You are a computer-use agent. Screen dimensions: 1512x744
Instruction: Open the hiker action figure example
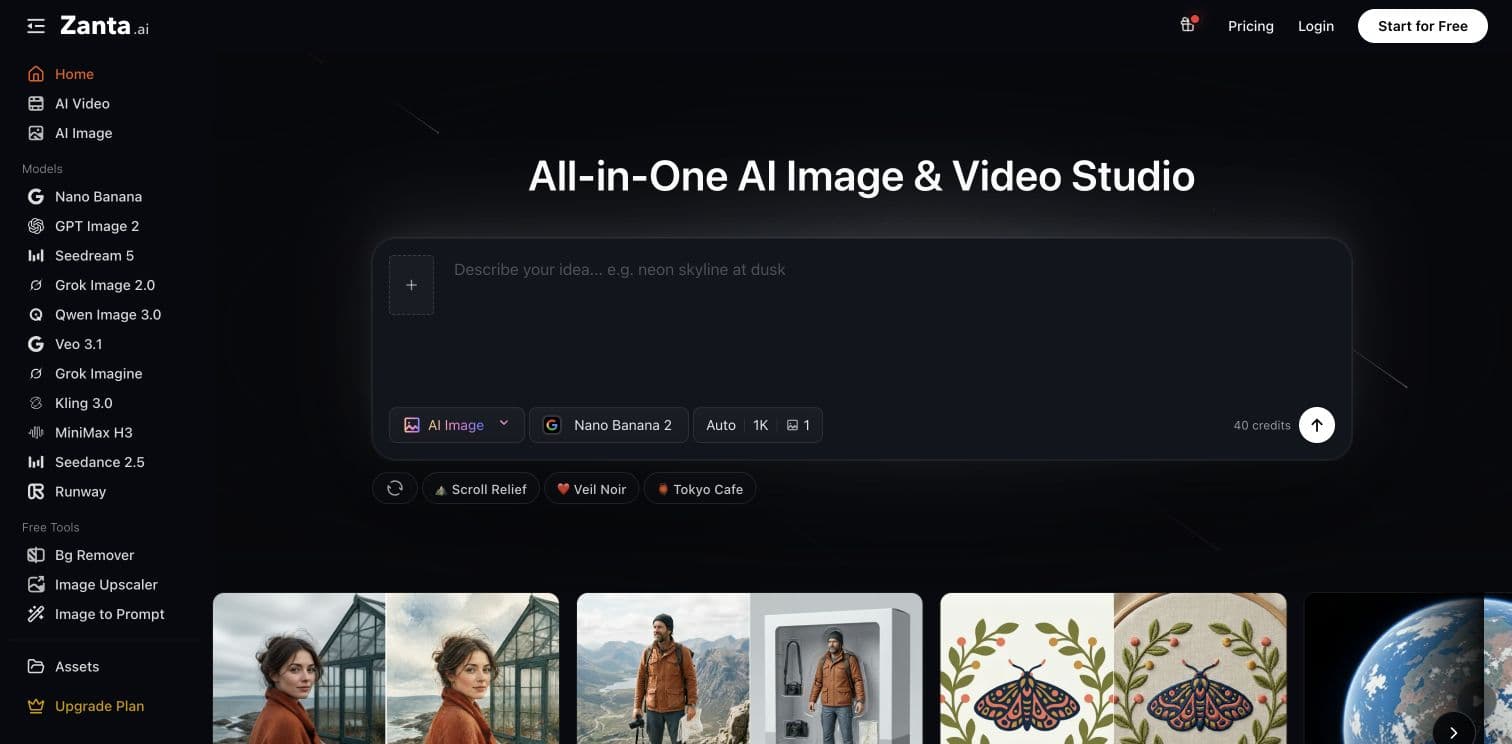point(750,668)
